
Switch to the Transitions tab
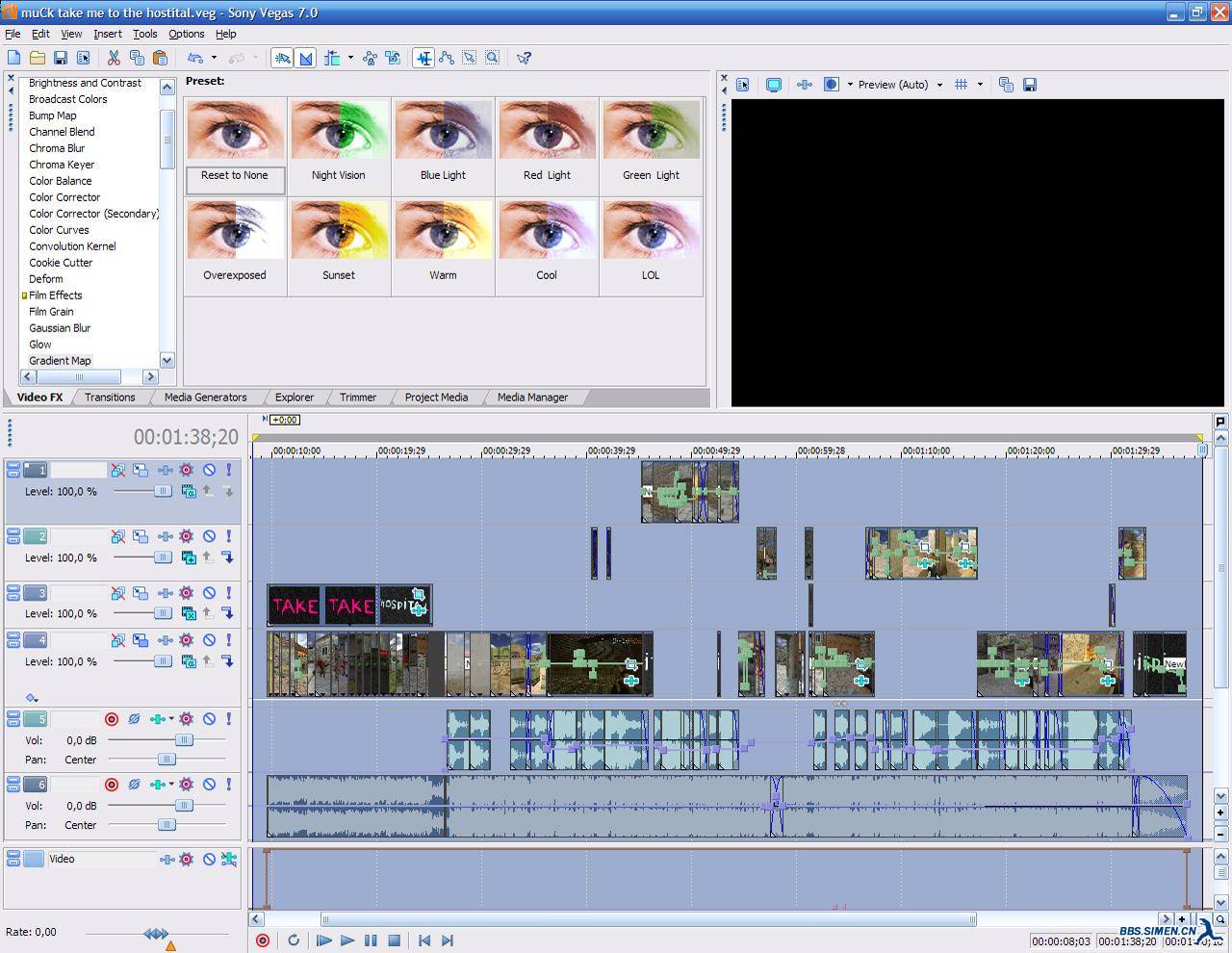[x=110, y=398]
